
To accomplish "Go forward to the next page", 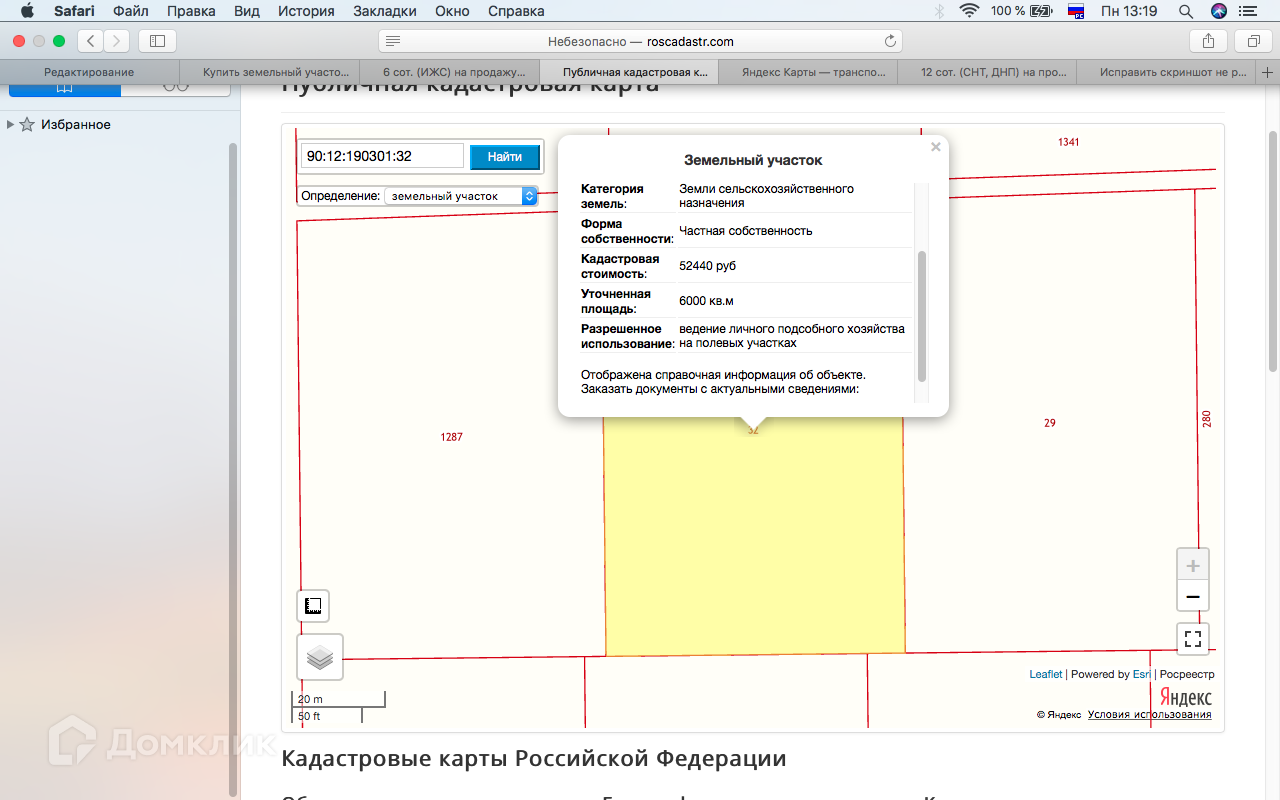I will [x=117, y=41].
